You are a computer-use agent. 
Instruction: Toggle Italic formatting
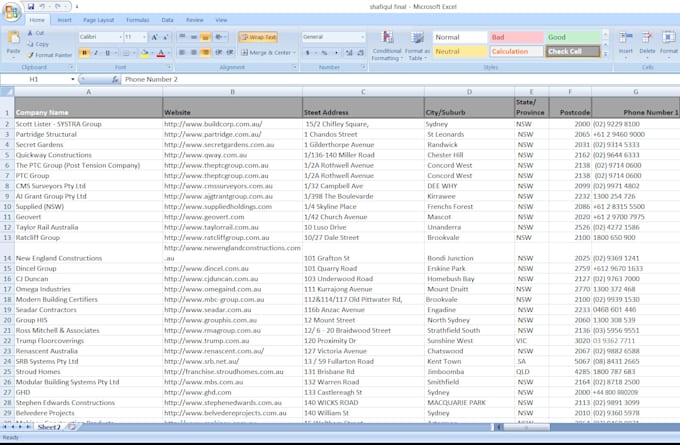tap(95, 53)
